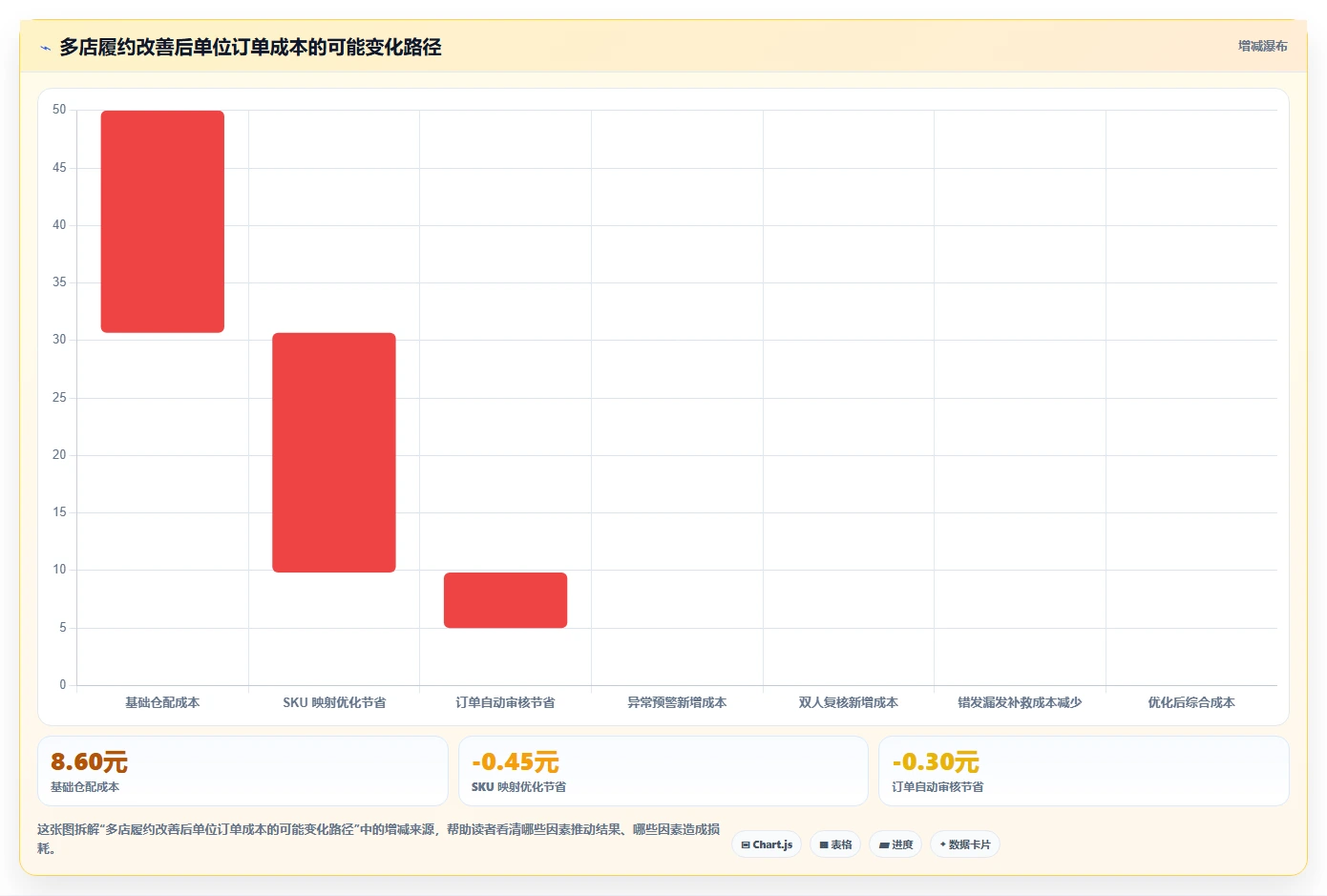Click the Chart.js chip
Screen dimensions: 1327x896
pos(767,844)
